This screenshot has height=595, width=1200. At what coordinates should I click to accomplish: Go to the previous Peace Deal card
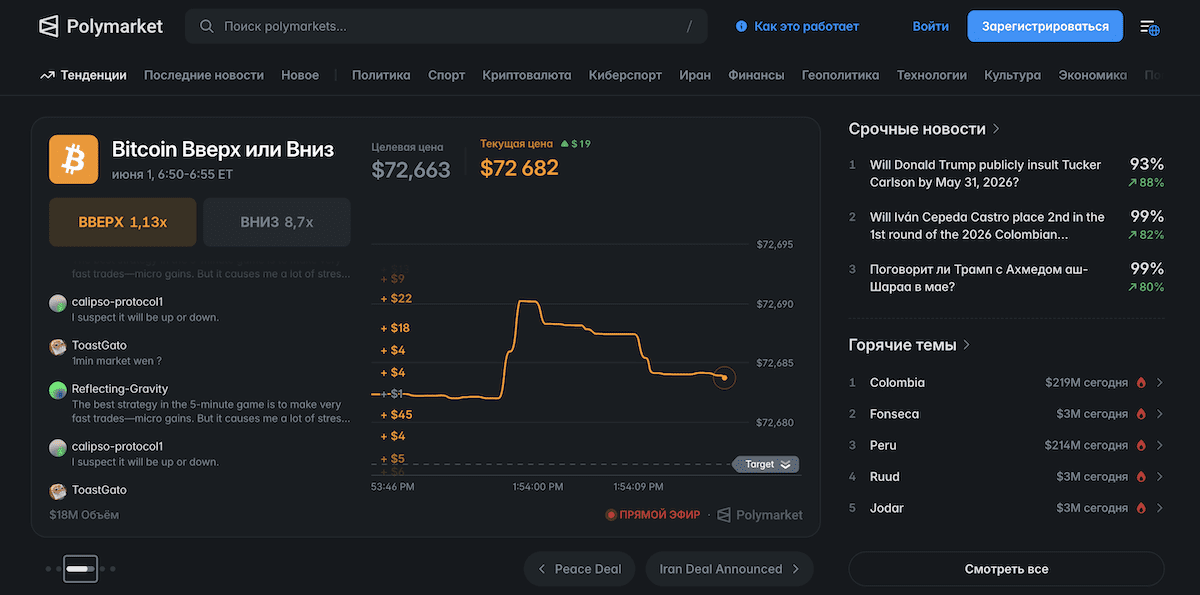[580, 569]
